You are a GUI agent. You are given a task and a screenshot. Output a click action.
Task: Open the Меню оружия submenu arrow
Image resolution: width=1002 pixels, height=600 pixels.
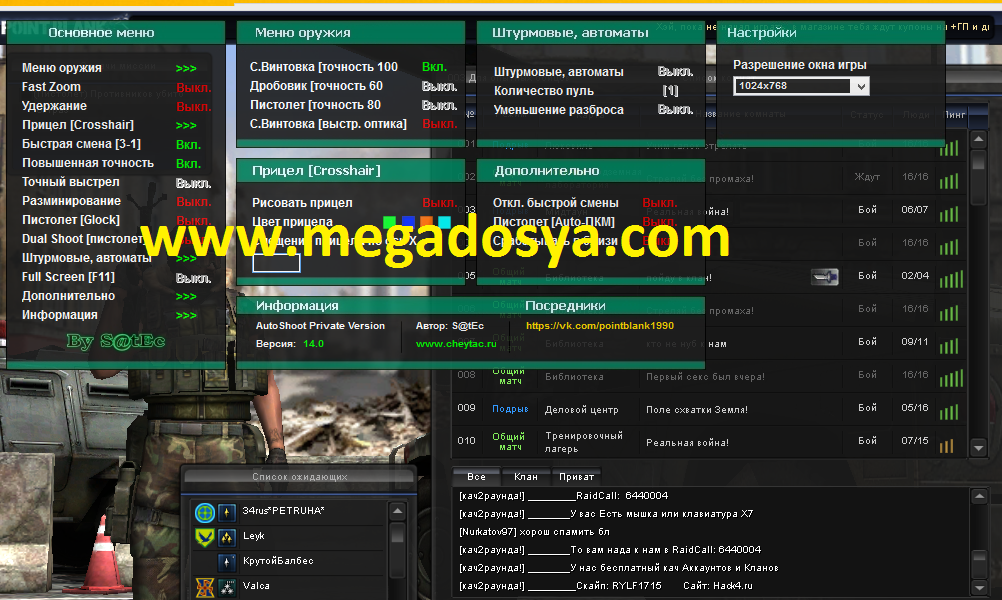[x=186, y=68]
